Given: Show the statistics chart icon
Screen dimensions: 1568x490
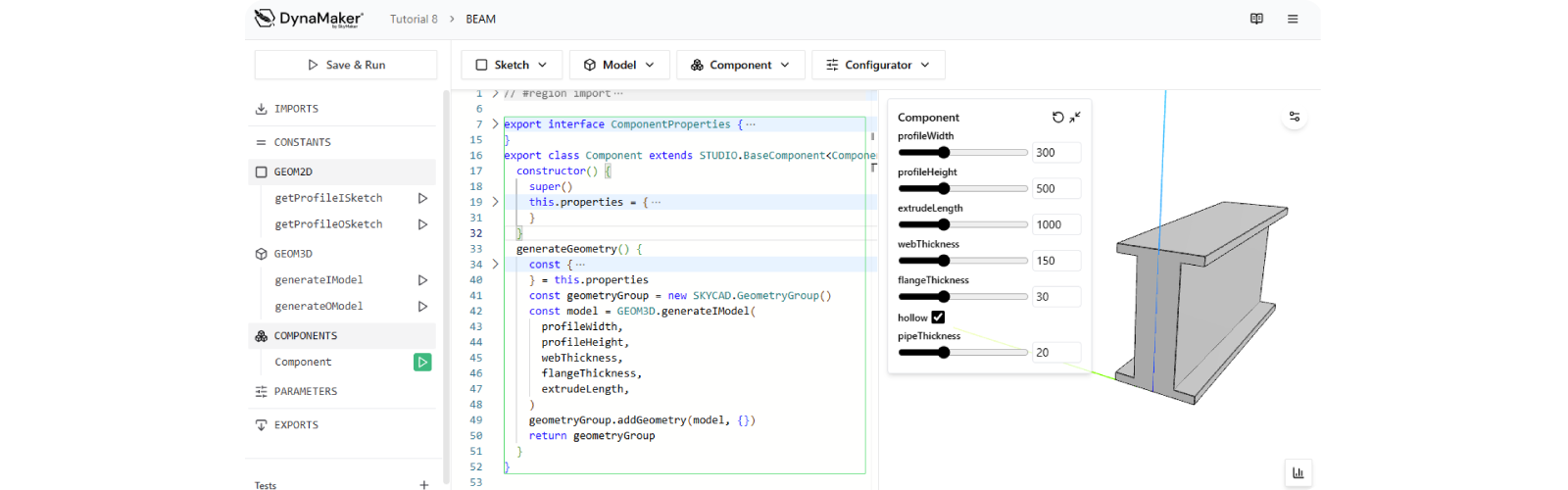Looking at the screenshot, I should click(1298, 472).
